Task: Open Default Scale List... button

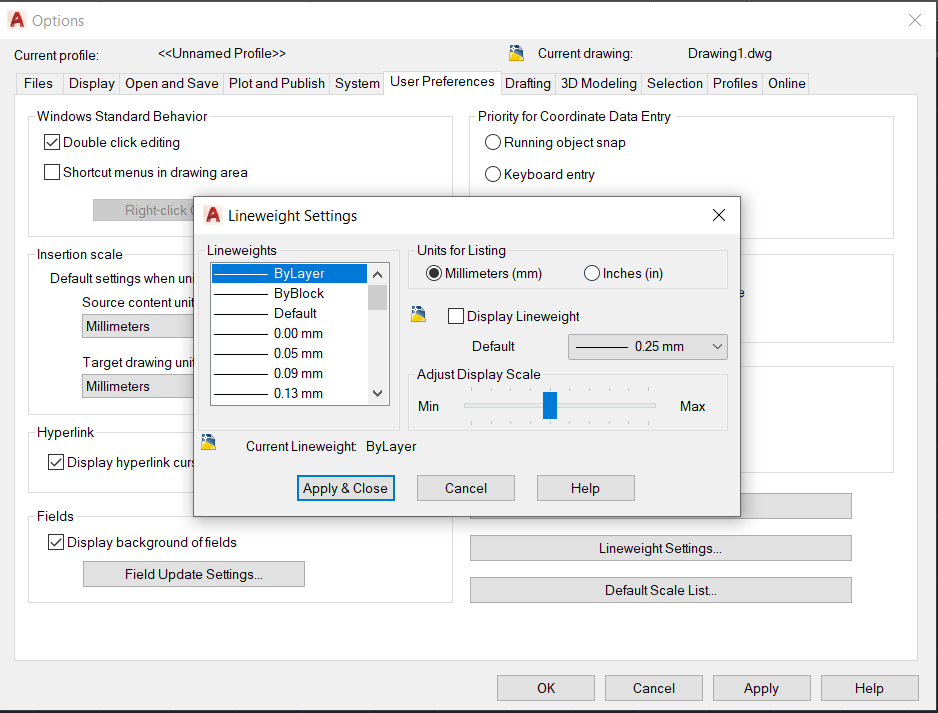Action: click(660, 590)
